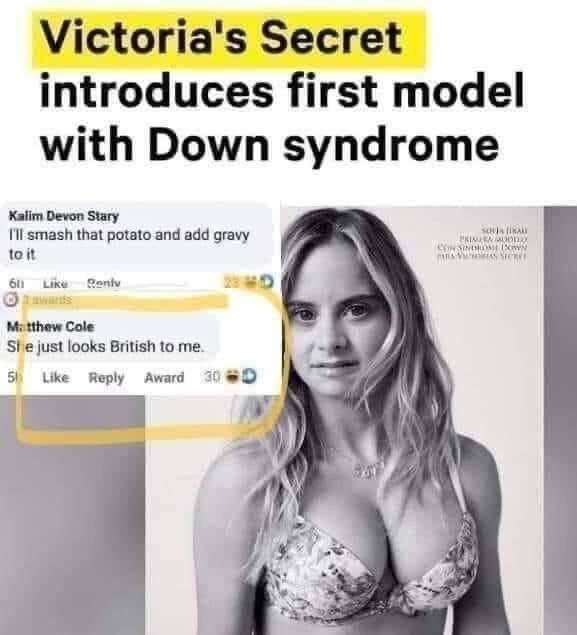Click the blue like reaction on Matthew Cole's comment

click(x=249, y=376)
